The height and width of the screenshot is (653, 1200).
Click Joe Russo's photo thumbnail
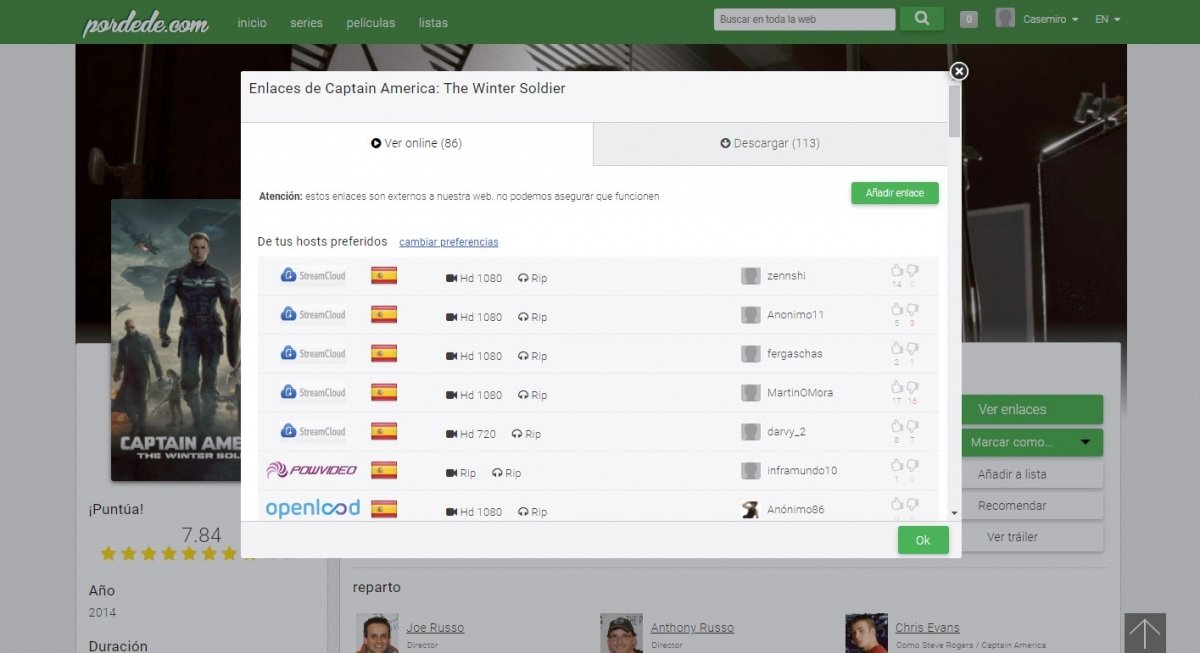pyautogui.click(x=377, y=633)
